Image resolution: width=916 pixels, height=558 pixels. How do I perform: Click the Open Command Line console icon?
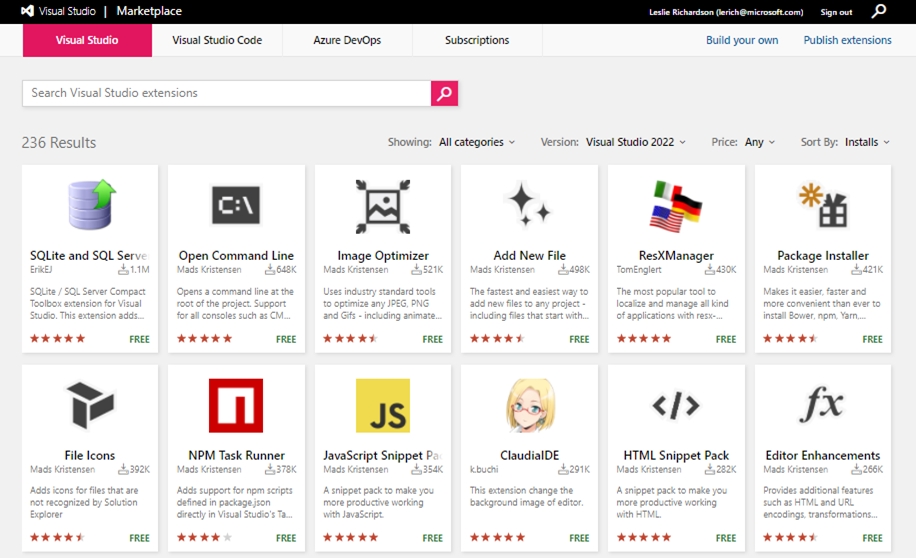[236, 205]
